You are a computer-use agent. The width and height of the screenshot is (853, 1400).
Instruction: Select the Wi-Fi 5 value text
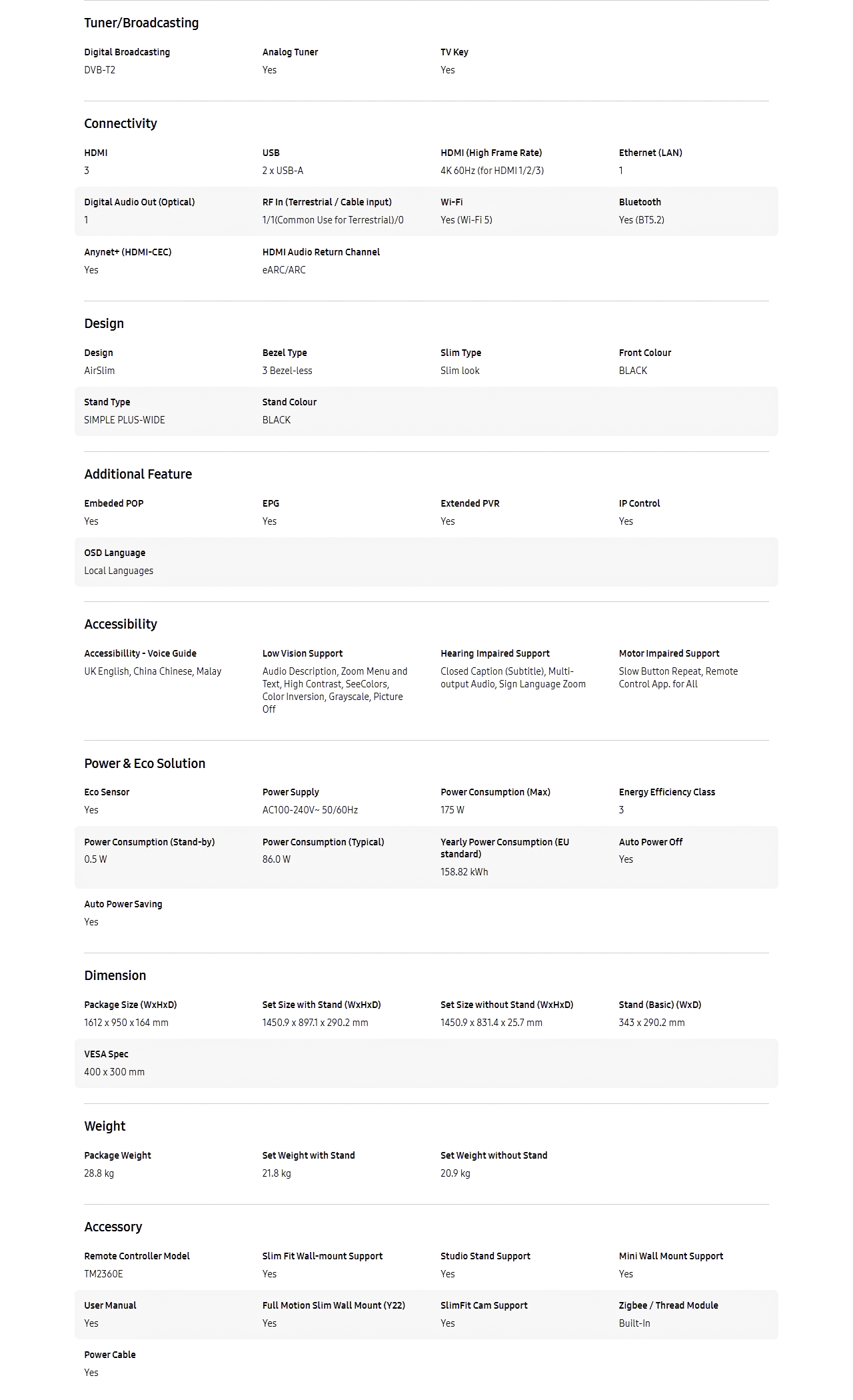click(x=466, y=220)
